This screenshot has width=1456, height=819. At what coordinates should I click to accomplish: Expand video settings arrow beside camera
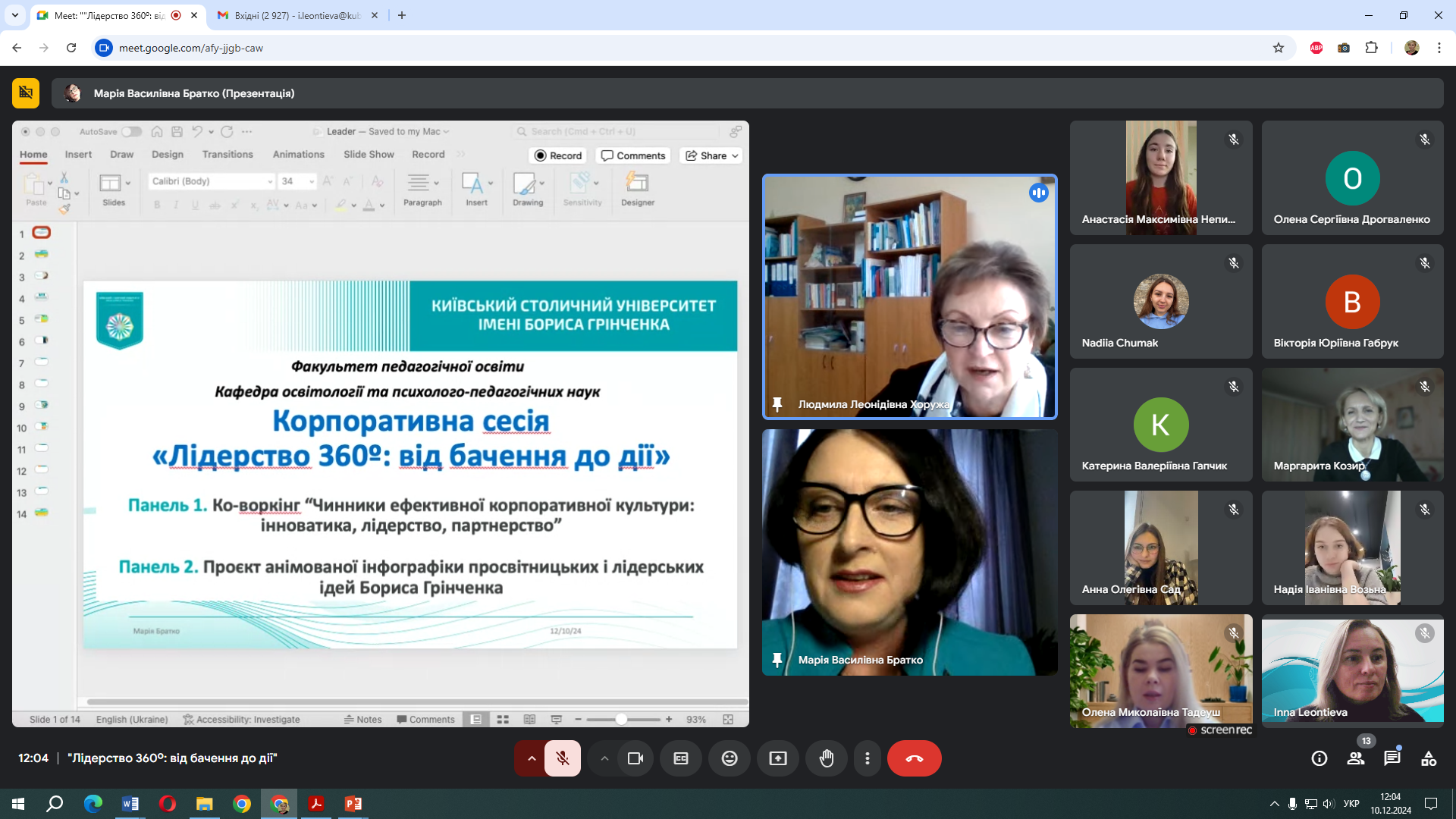click(604, 758)
